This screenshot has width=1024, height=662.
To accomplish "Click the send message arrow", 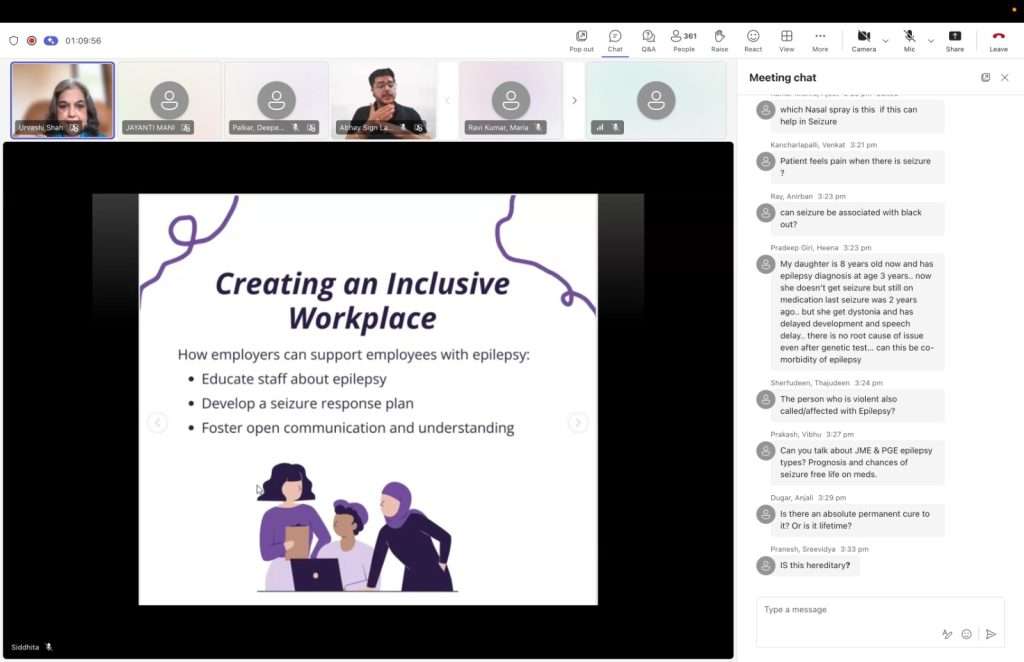I will [x=990, y=634].
